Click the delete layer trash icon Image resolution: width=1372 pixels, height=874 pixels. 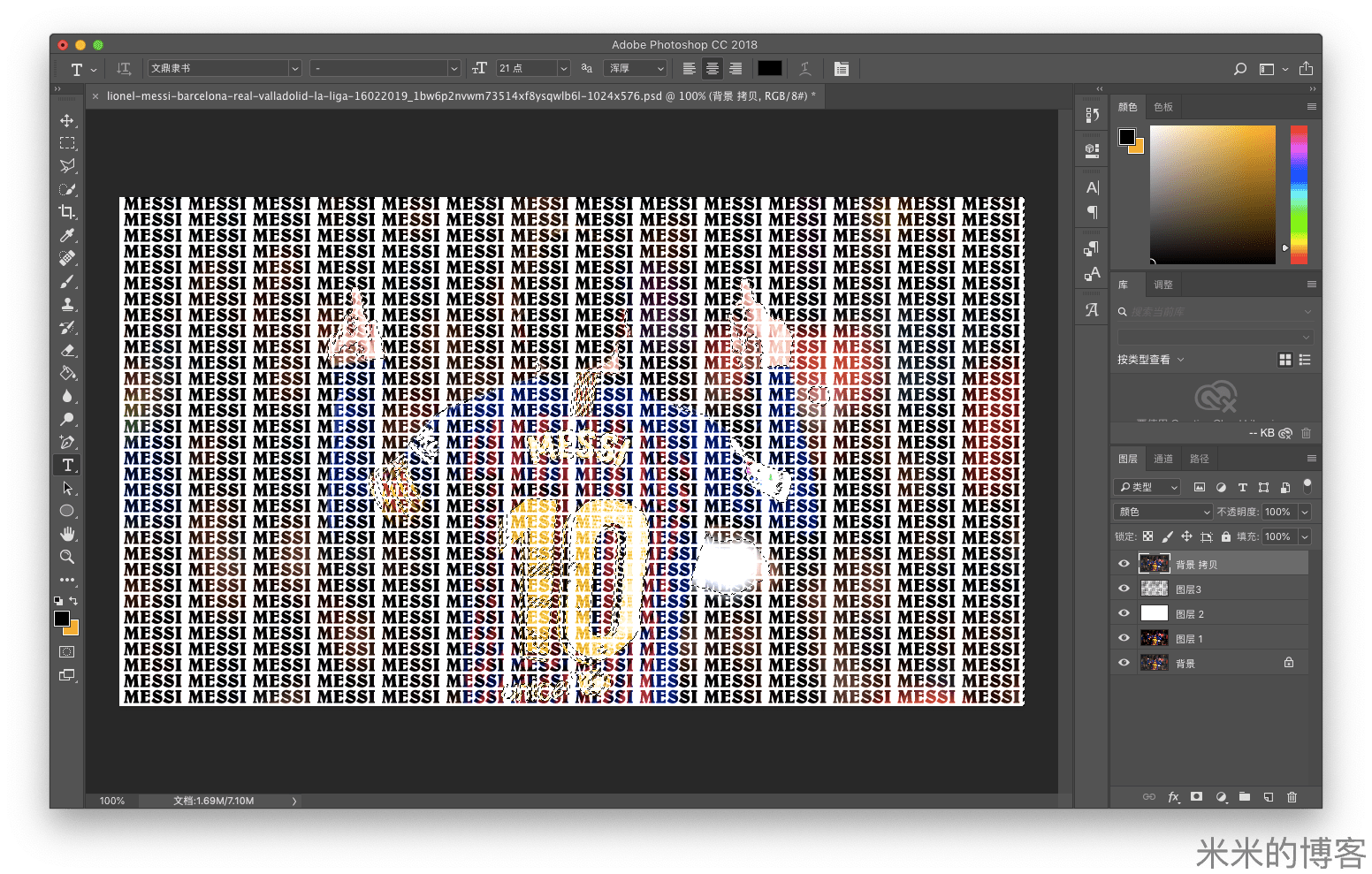point(1292,797)
